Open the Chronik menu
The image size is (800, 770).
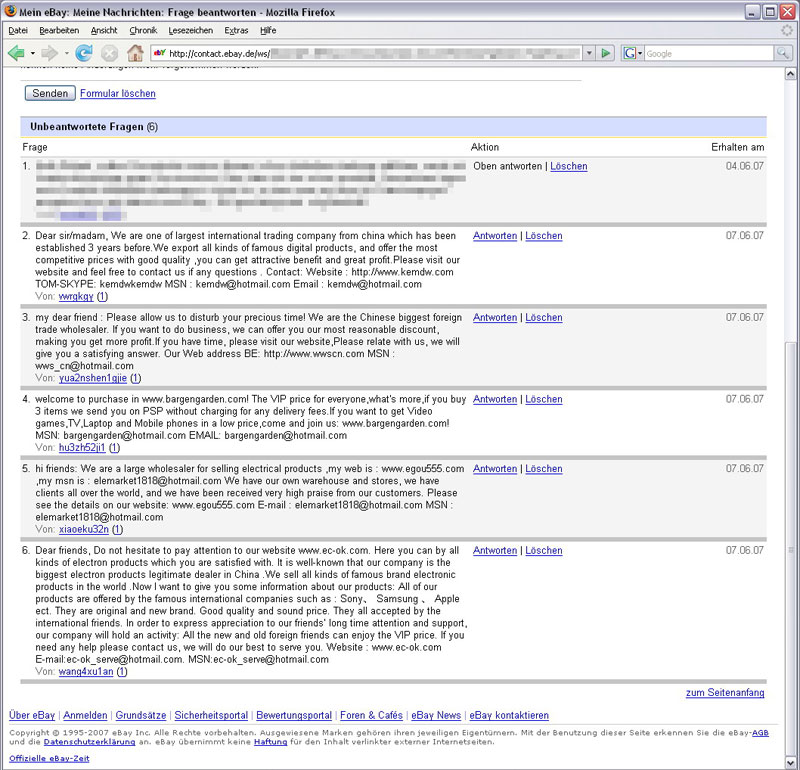pyautogui.click(x=143, y=31)
